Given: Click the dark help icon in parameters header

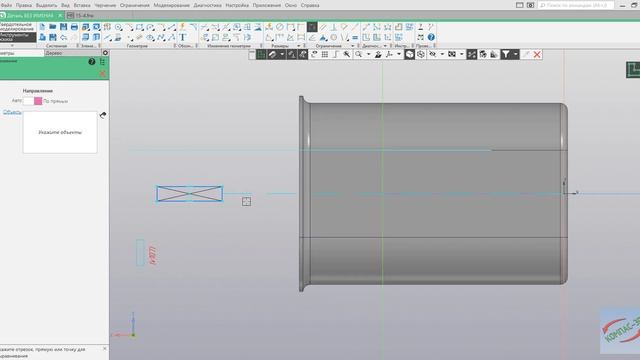Looking at the screenshot, I should (92, 62).
